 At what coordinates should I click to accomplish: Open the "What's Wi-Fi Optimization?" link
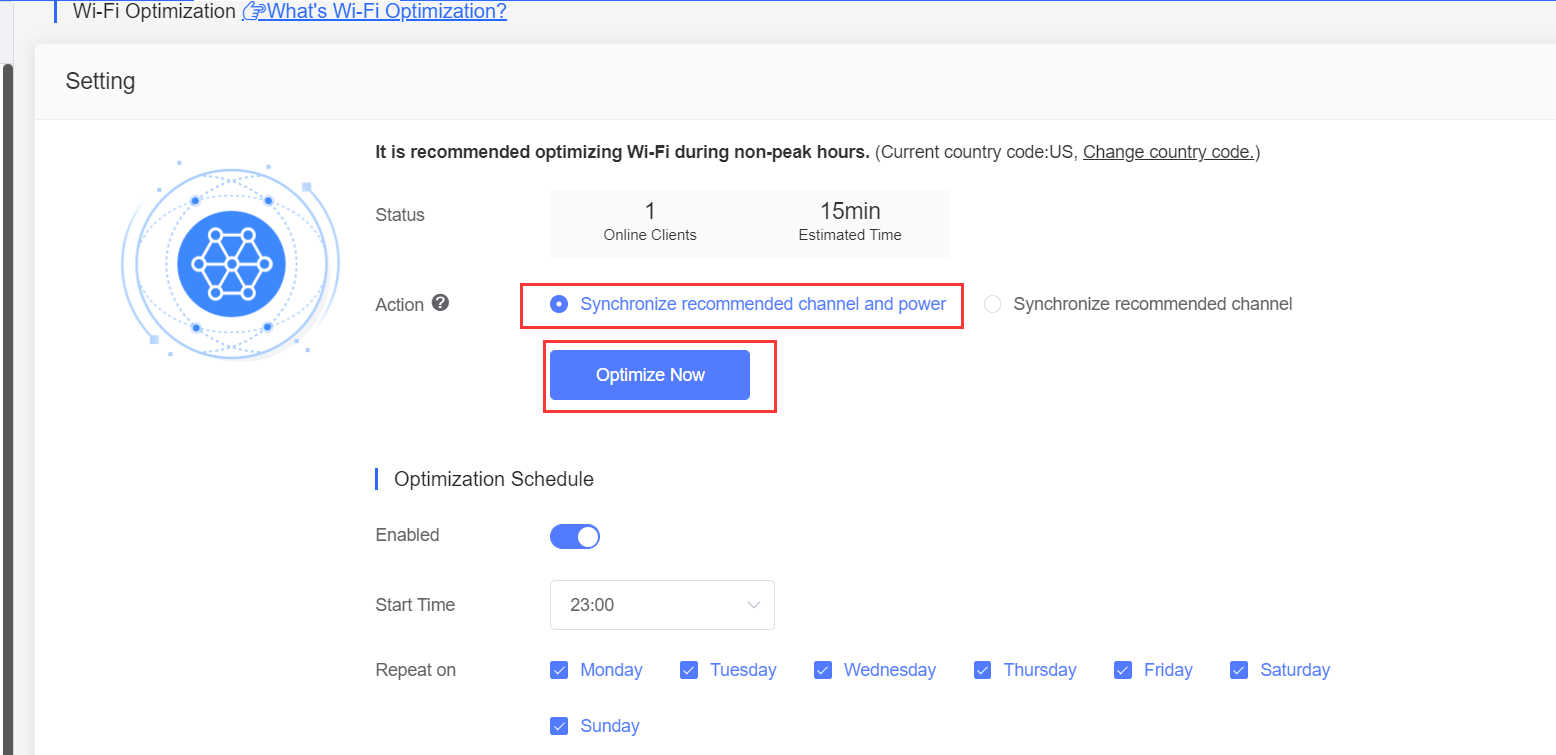click(x=384, y=12)
